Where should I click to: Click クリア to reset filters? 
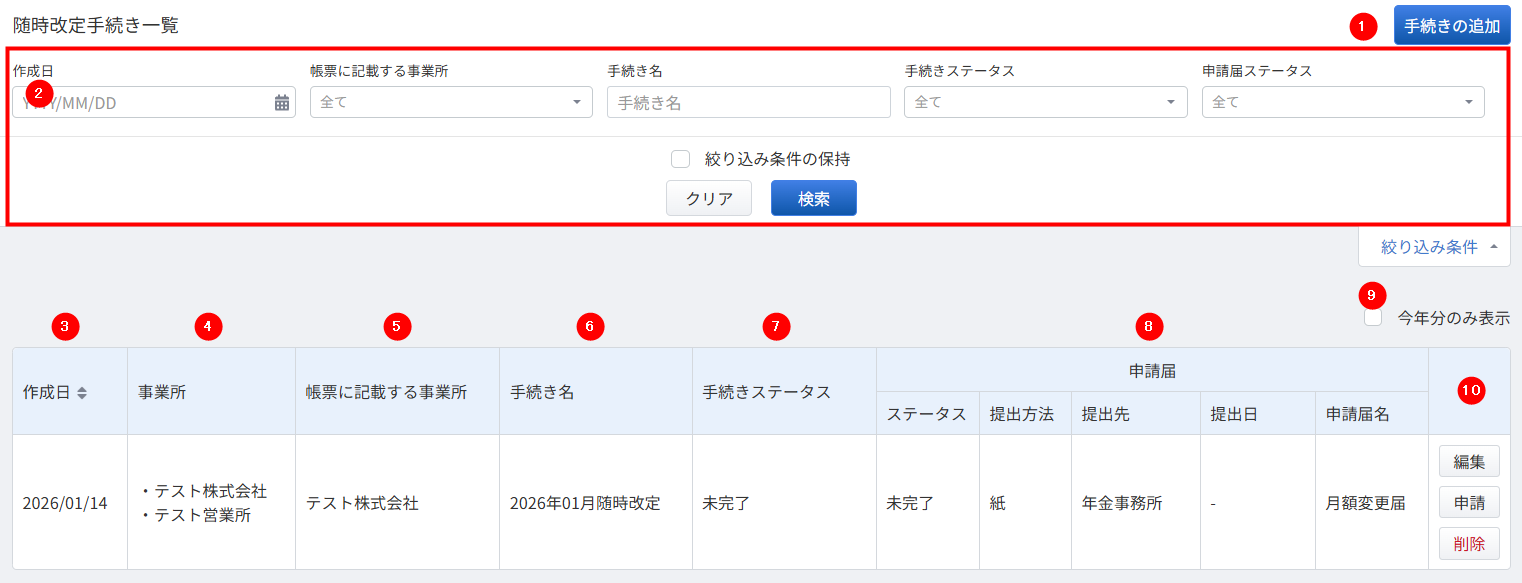708,198
